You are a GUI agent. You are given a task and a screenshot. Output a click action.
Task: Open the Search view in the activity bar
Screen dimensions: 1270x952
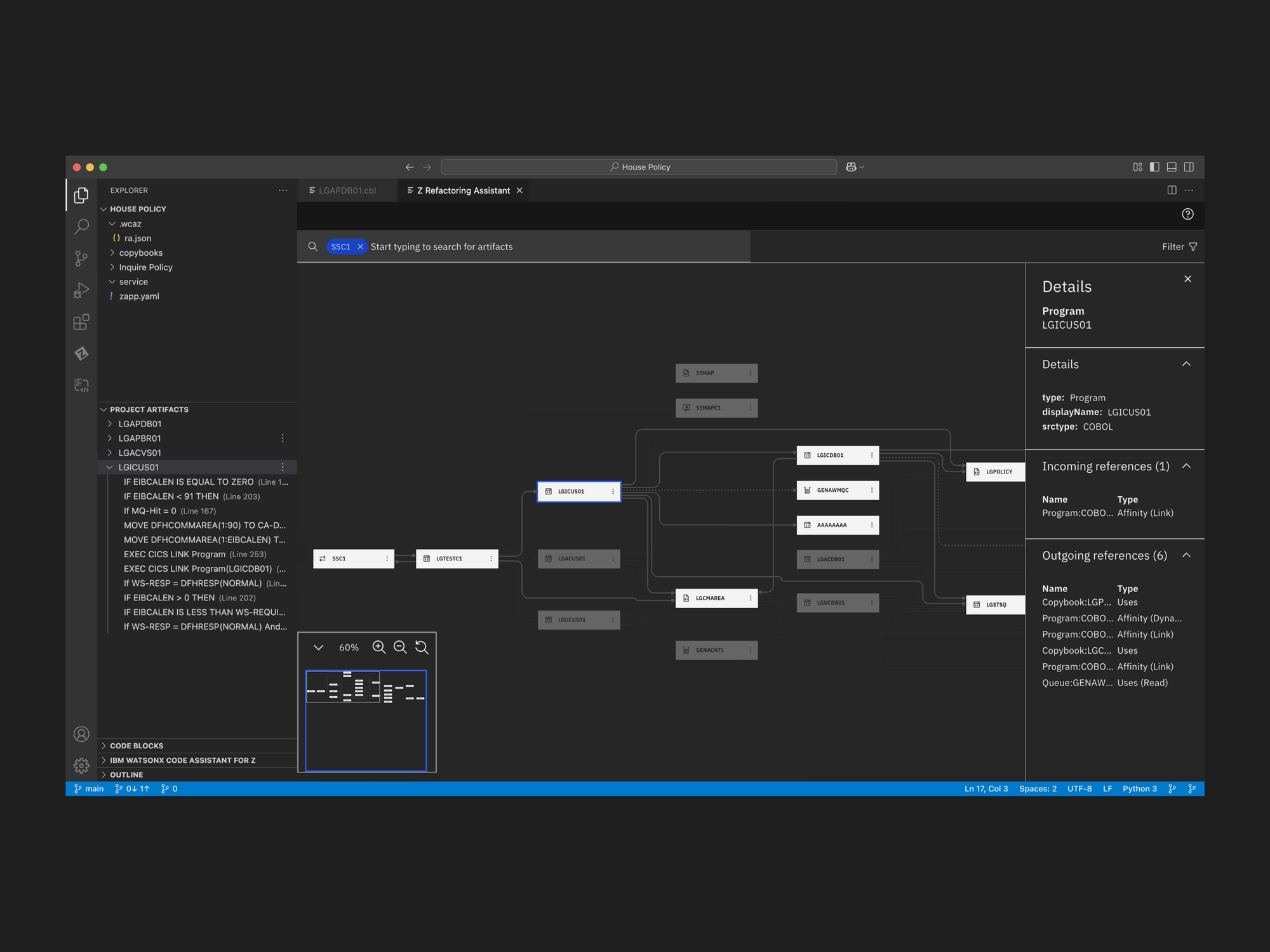[81, 227]
